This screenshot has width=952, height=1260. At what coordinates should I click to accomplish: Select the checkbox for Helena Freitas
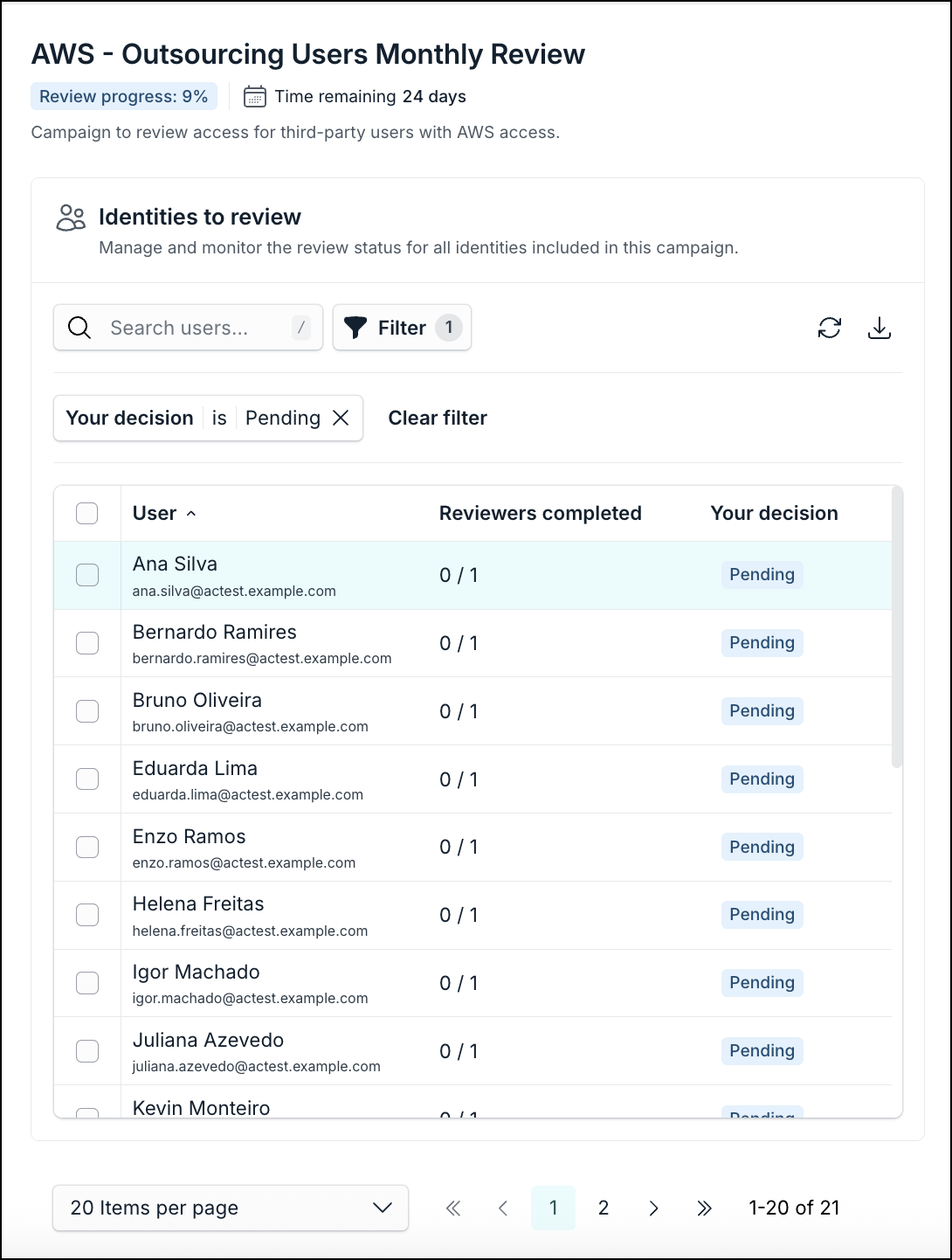coord(87,915)
